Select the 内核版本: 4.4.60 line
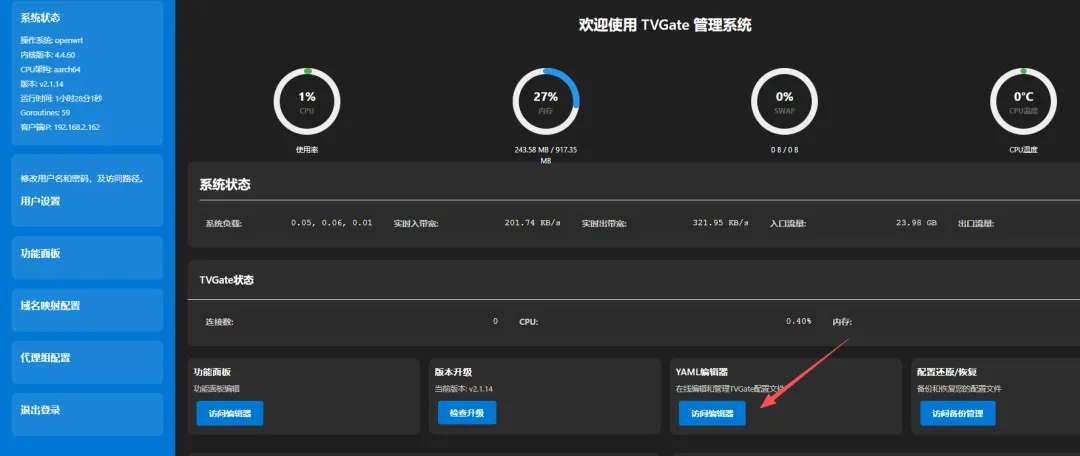Viewport: 1080px width, 456px height. pos(48,54)
